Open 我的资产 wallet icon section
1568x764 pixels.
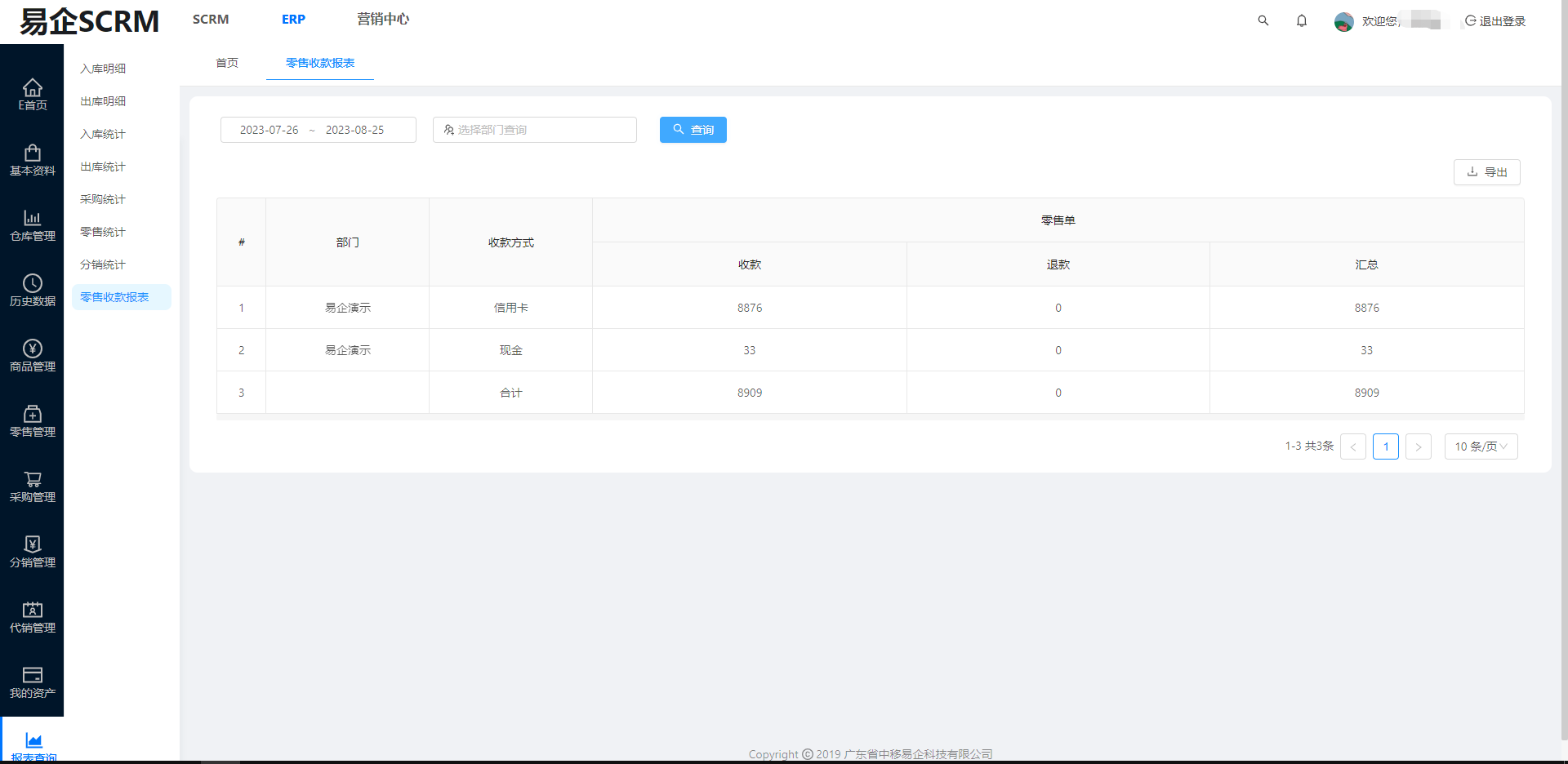(32, 682)
